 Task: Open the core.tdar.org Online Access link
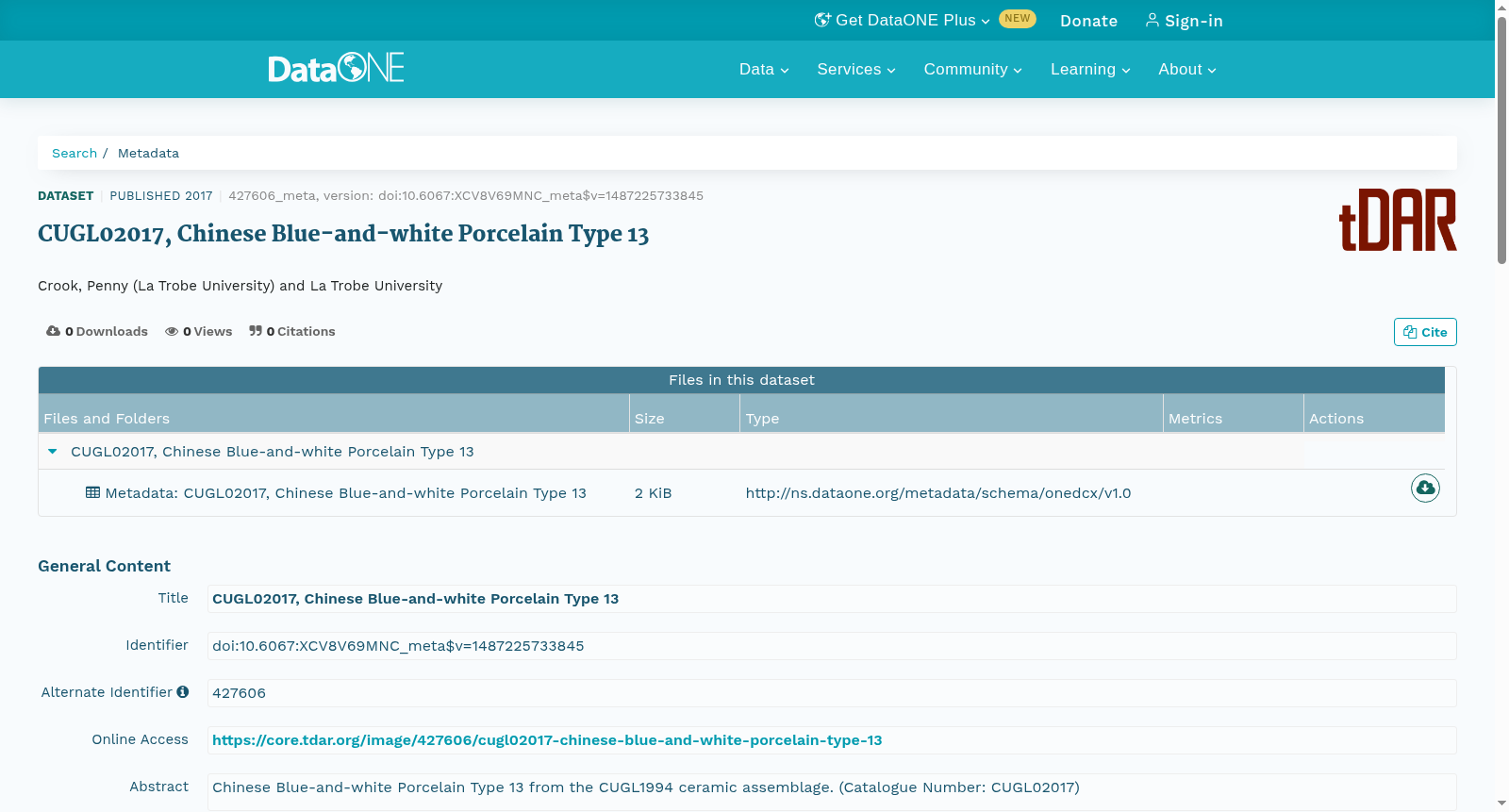tap(547, 740)
